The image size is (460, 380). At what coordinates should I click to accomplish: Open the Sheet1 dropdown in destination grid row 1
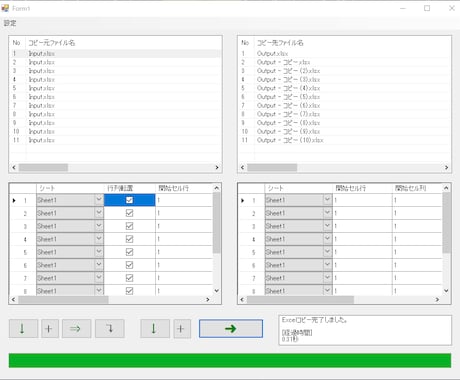pos(327,200)
